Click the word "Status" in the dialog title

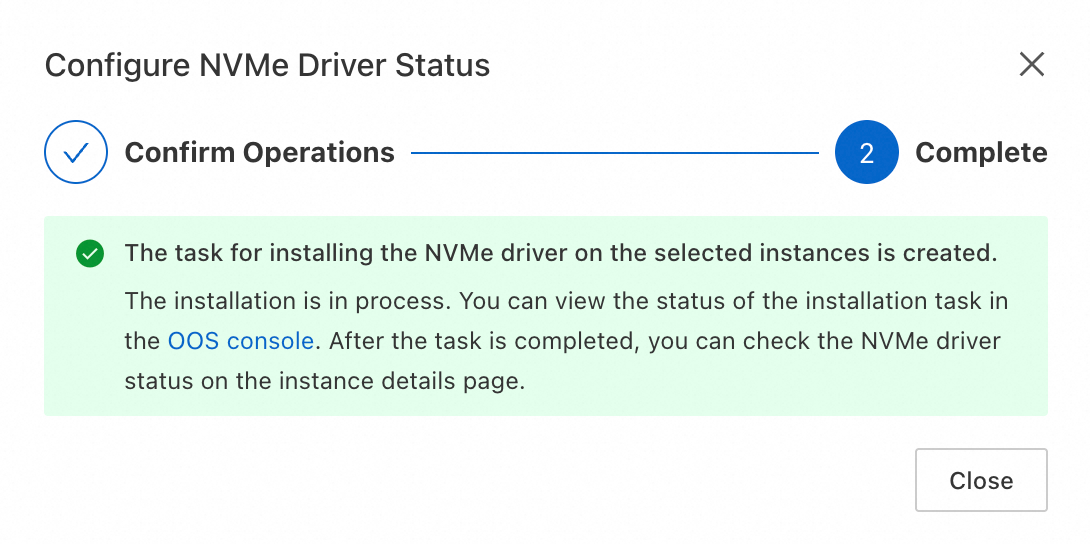[444, 66]
